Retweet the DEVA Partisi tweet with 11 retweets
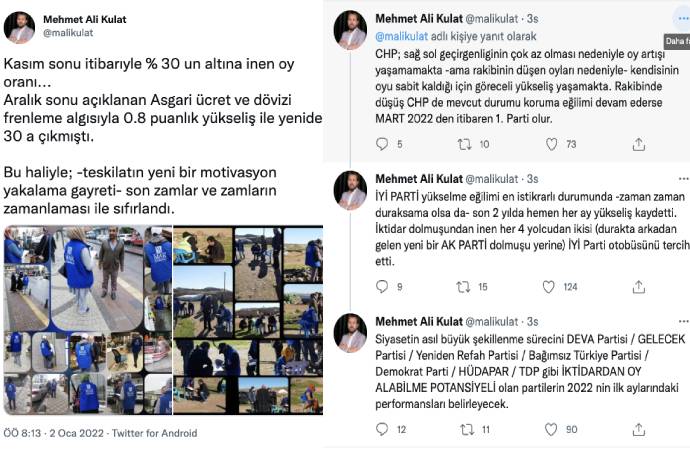 click(466, 430)
